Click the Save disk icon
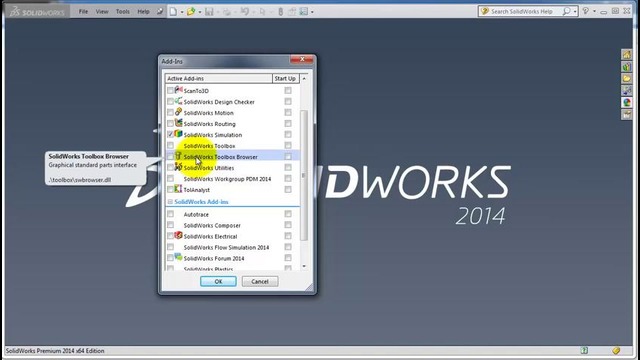This screenshot has height=360, width=640. [x=209, y=11]
